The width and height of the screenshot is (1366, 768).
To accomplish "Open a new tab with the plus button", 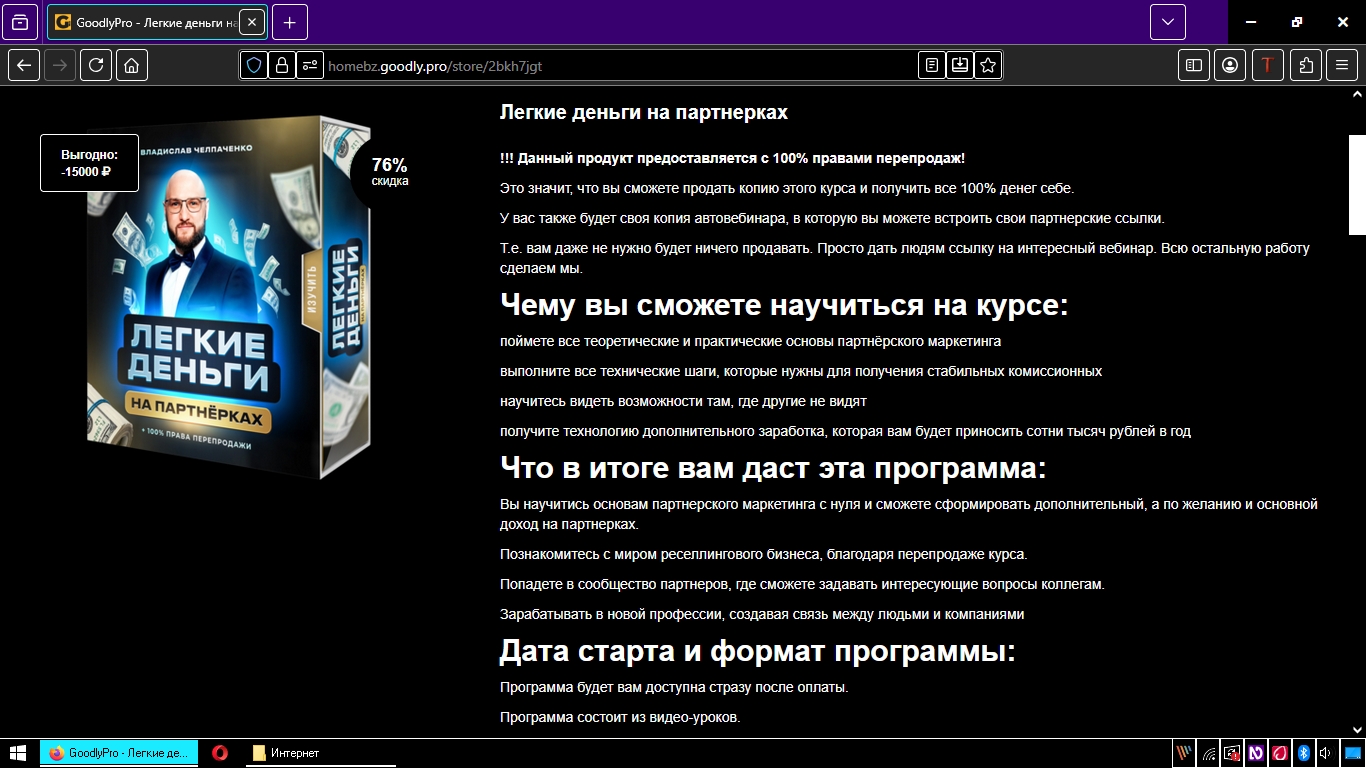I will tap(289, 21).
